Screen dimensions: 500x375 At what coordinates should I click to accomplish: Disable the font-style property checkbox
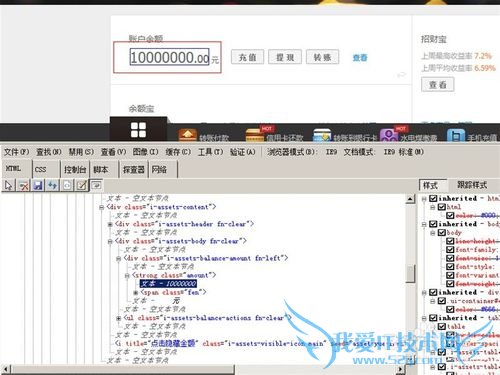tap(450, 266)
